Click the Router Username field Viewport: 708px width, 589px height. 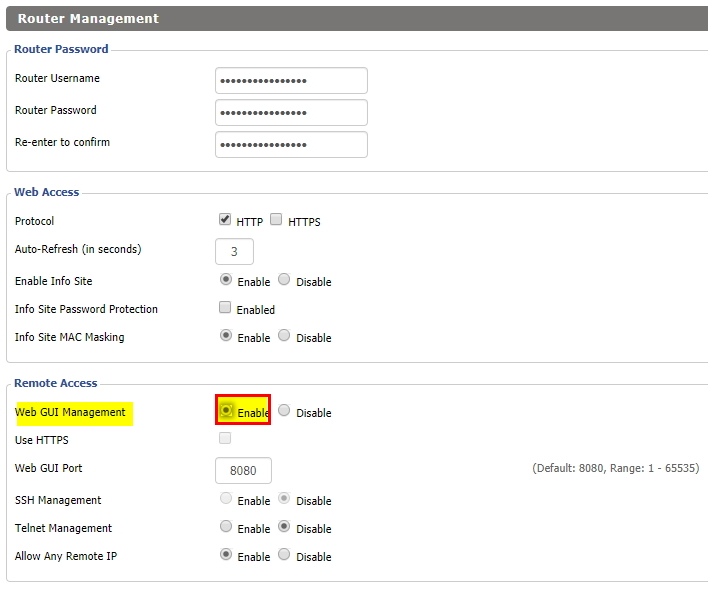(x=291, y=81)
